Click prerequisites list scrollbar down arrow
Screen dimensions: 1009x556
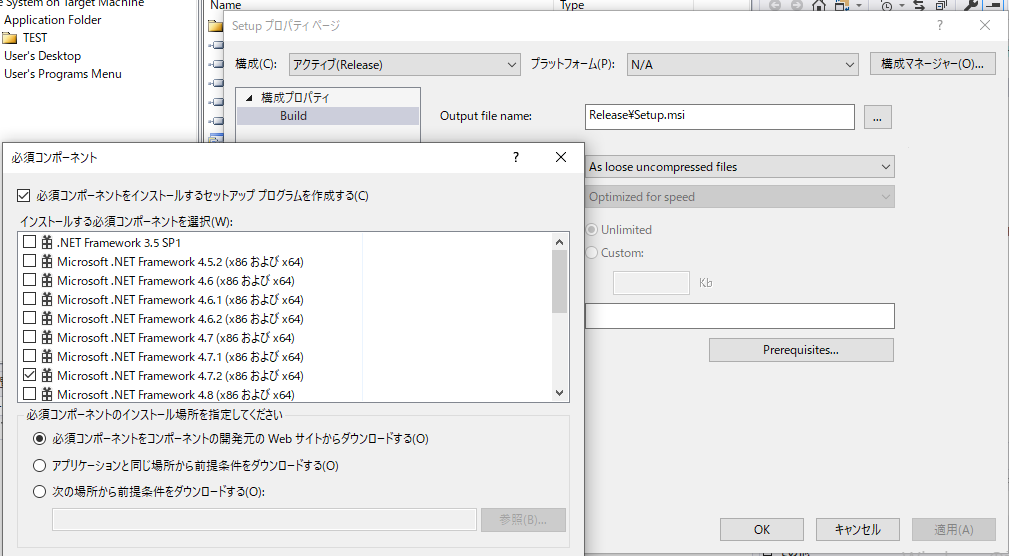pyautogui.click(x=559, y=393)
